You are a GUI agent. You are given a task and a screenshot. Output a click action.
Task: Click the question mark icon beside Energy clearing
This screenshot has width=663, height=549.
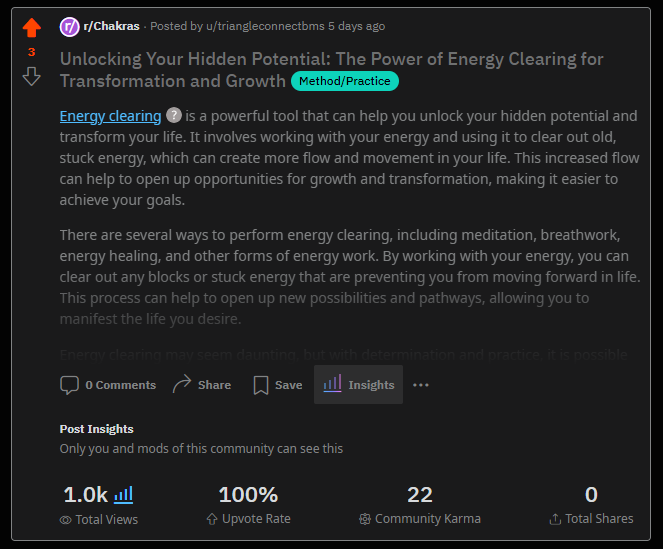point(174,116)
